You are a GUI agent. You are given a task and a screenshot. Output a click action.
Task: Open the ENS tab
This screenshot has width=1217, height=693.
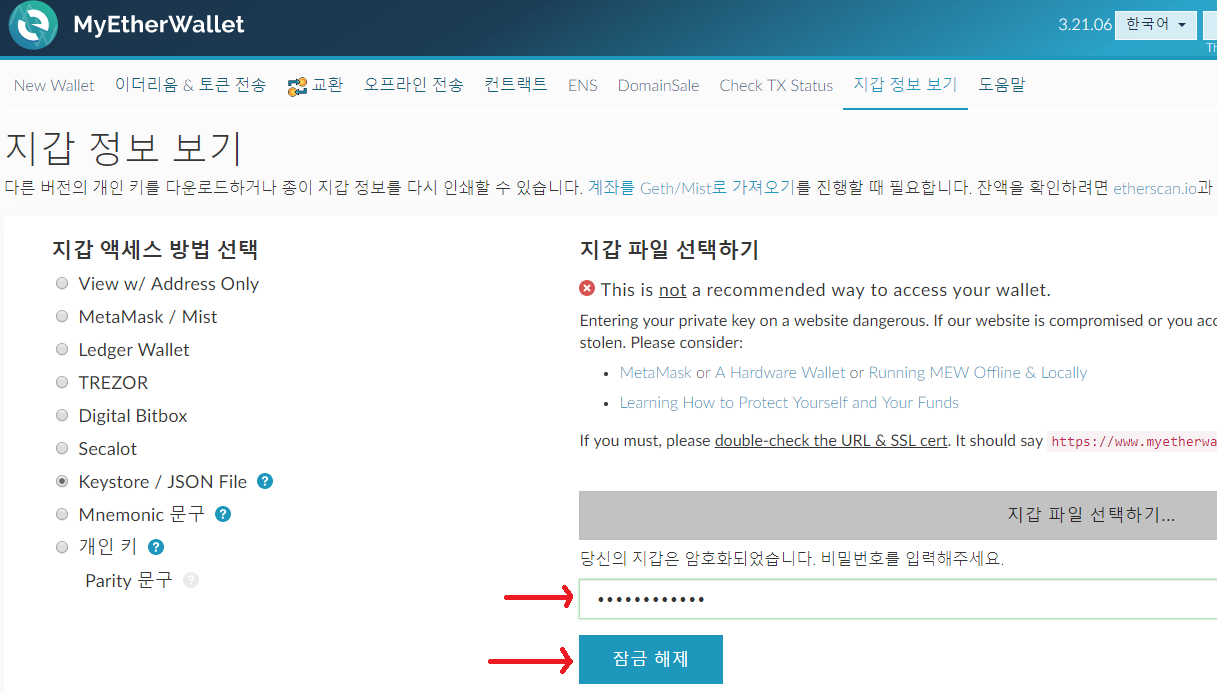582,85
